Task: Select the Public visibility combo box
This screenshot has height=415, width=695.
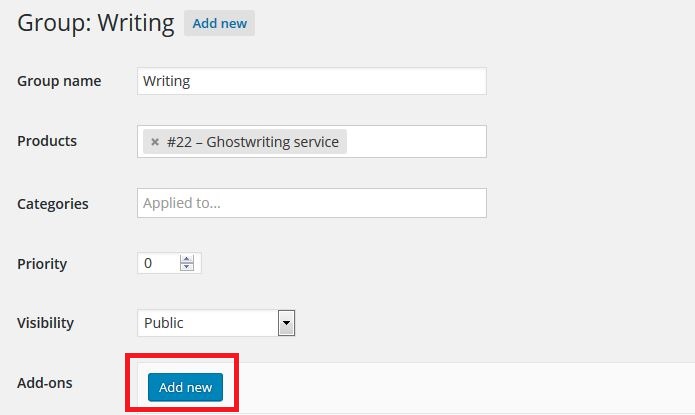Action: (x=216, y=323)
